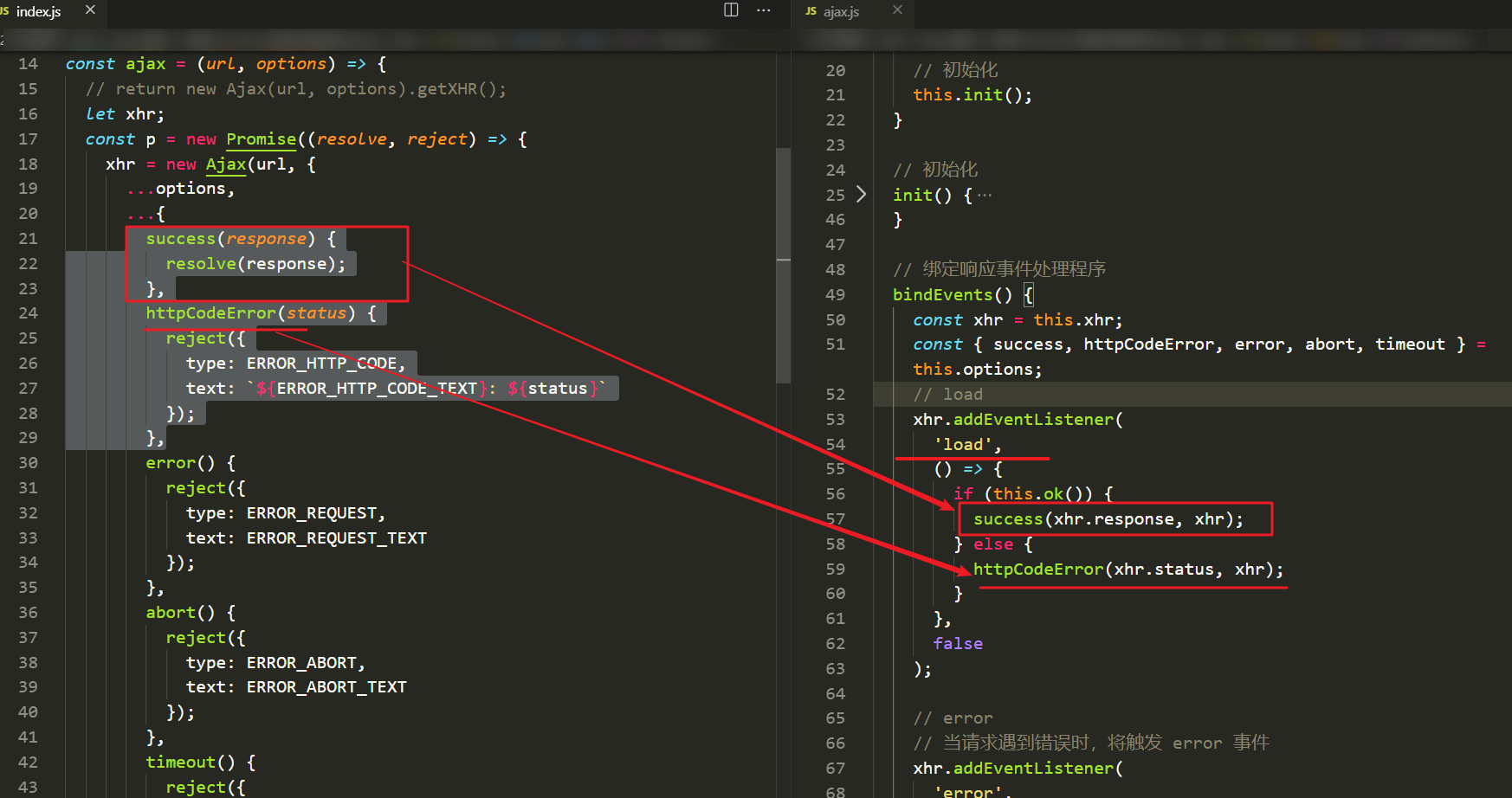Image resolution: width=1512 pixels, height=798 pixels.
Task: Click the 'load' string literal
Action: click(x=963, y=445)
